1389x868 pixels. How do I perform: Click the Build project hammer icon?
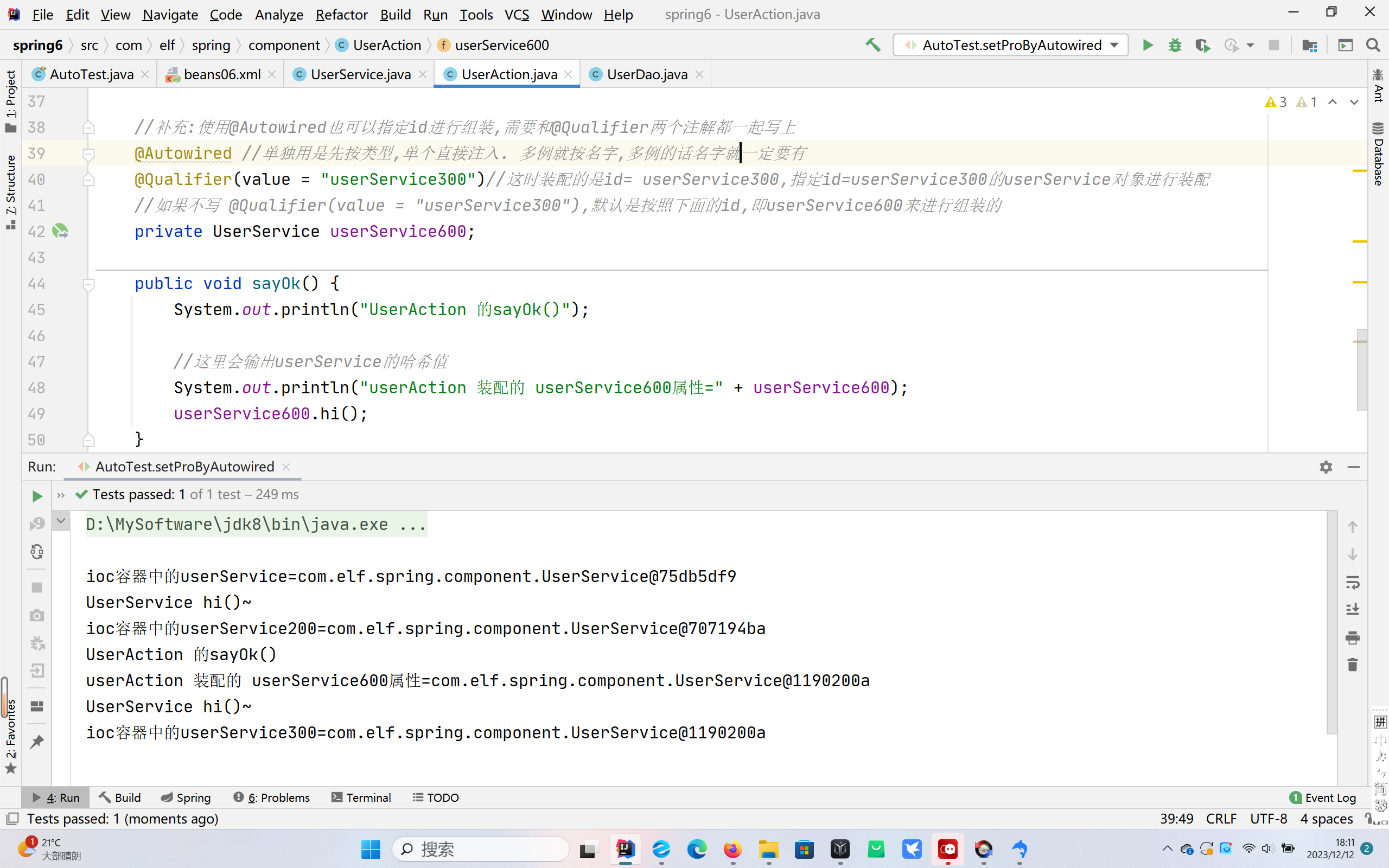click(873, 45)
